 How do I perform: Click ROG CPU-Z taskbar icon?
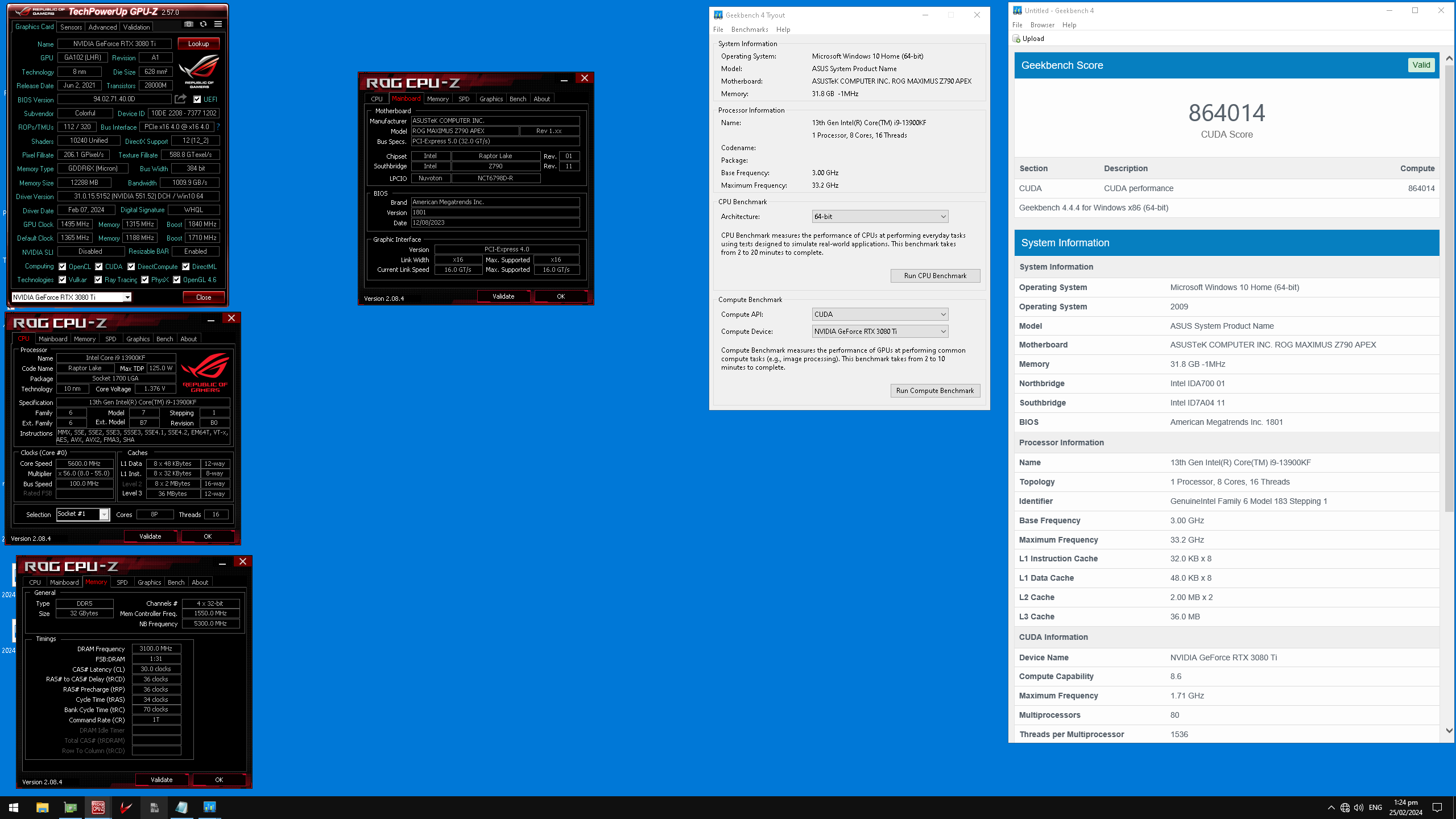[98, 807]
